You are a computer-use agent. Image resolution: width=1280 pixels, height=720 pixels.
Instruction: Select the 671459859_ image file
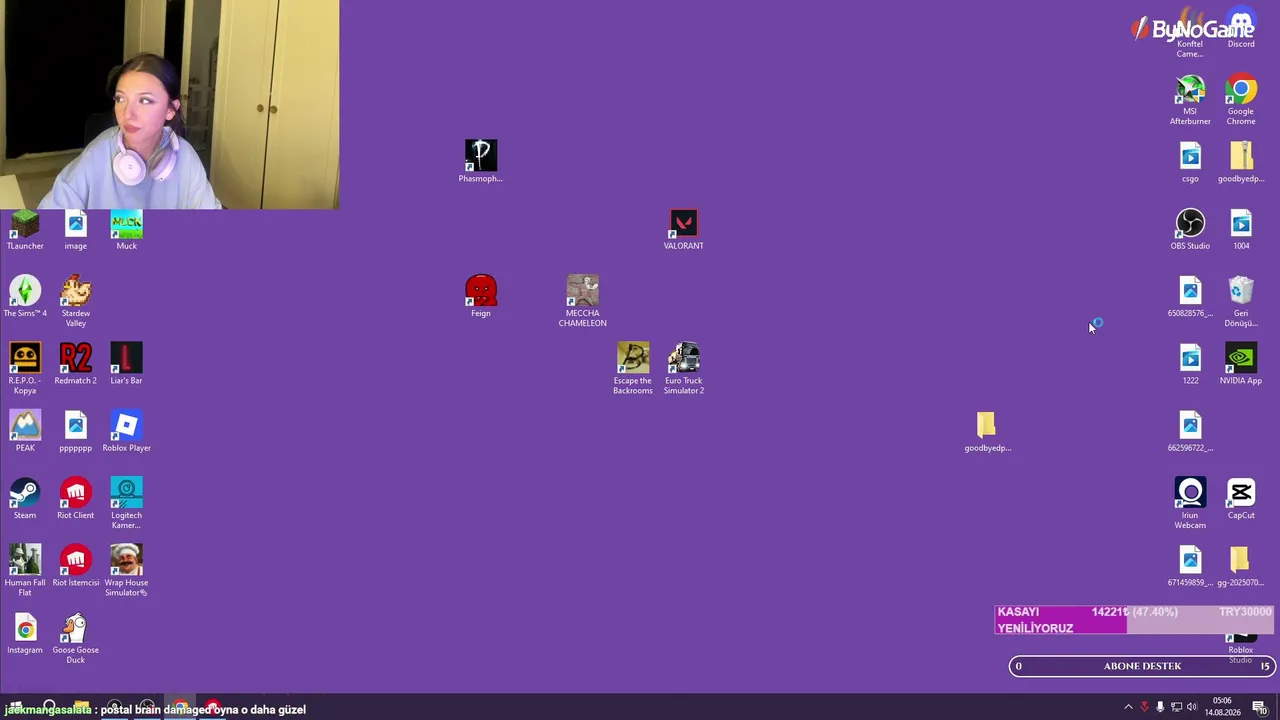[1190, 560]
